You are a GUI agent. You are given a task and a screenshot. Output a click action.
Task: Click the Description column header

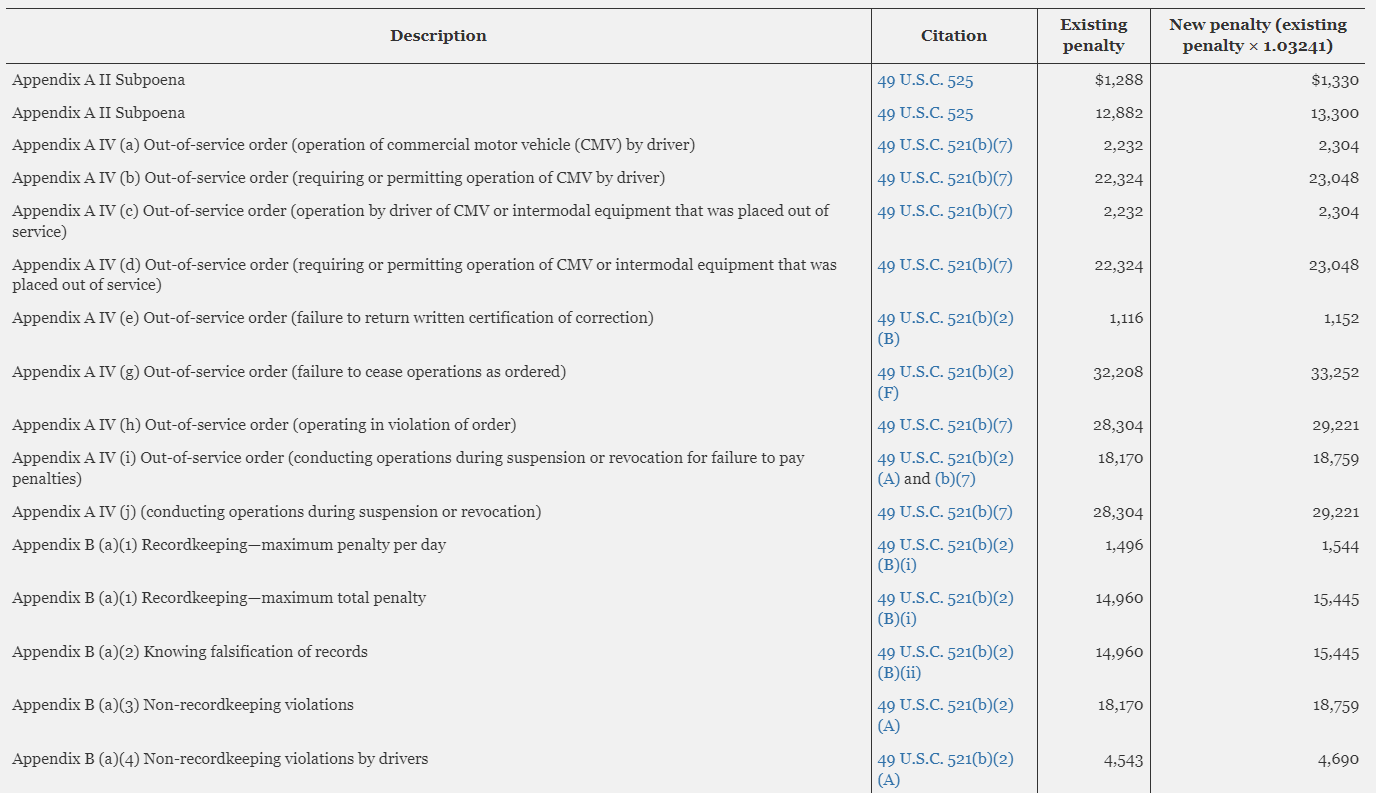438,36
